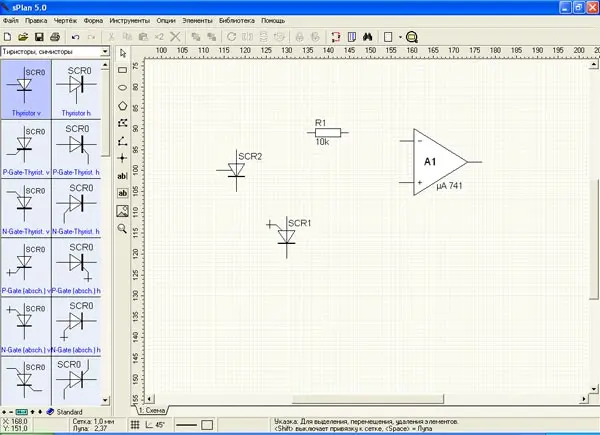This screenshot has height=435, width=600.
Task: Click the Undo arrow icon
Action: pyautogui.click(x=75, y=36)
